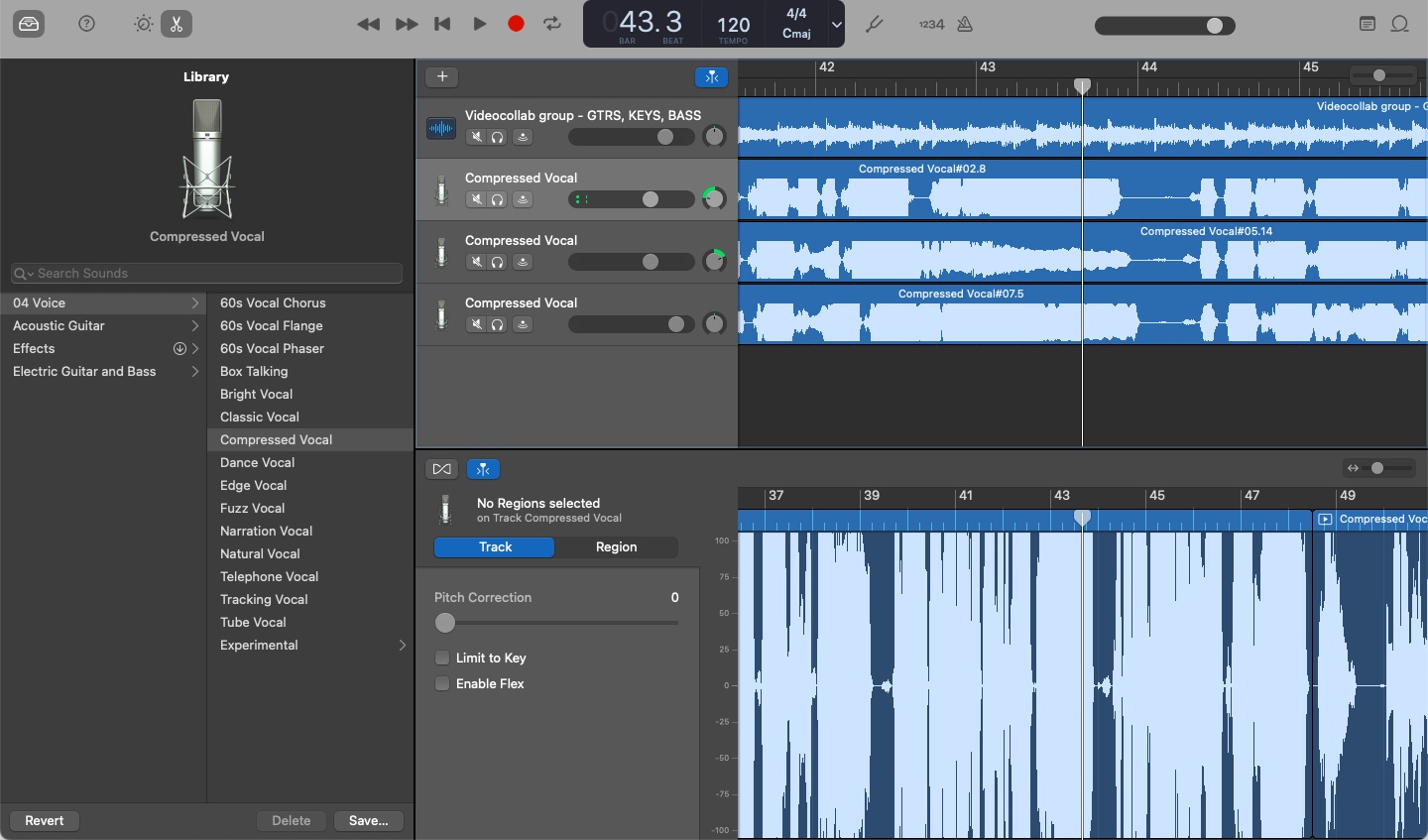This screenshot has width=1428, height=840.
Task: Click the ruler at bar 44
Action: coord(1149,67)
